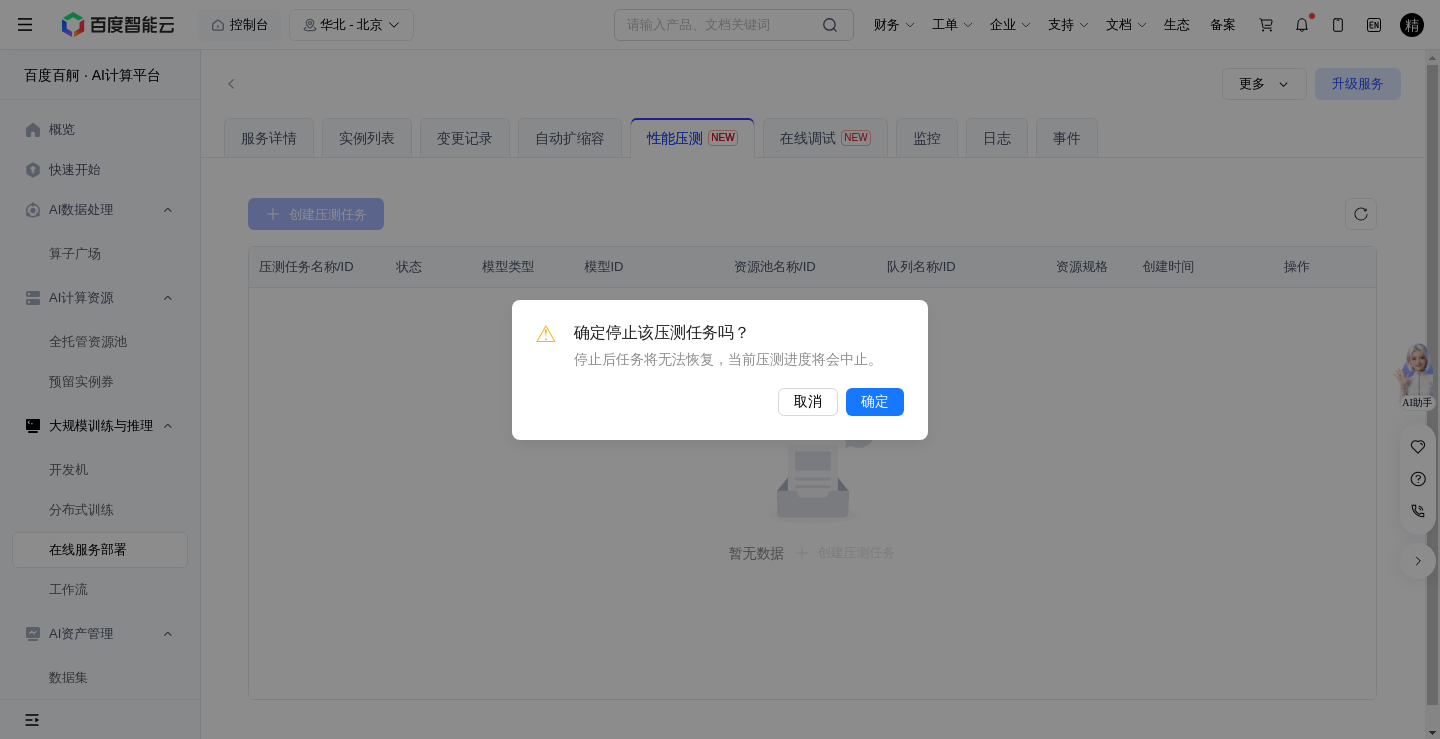Open the help question mark icon
The image size is (1440, 739).
(x=1418, y=479)
